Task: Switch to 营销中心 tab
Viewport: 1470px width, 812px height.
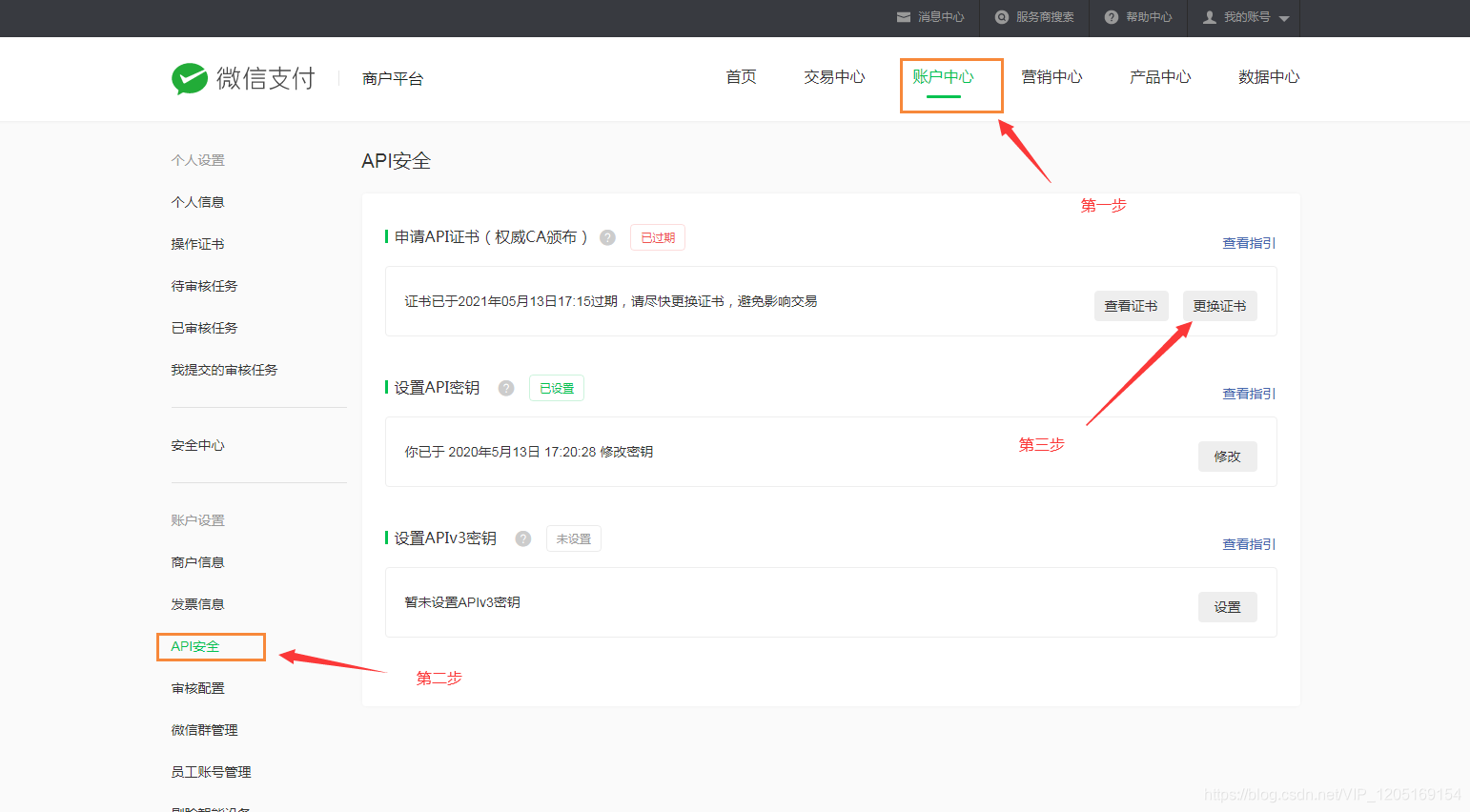Action: 1051,77
